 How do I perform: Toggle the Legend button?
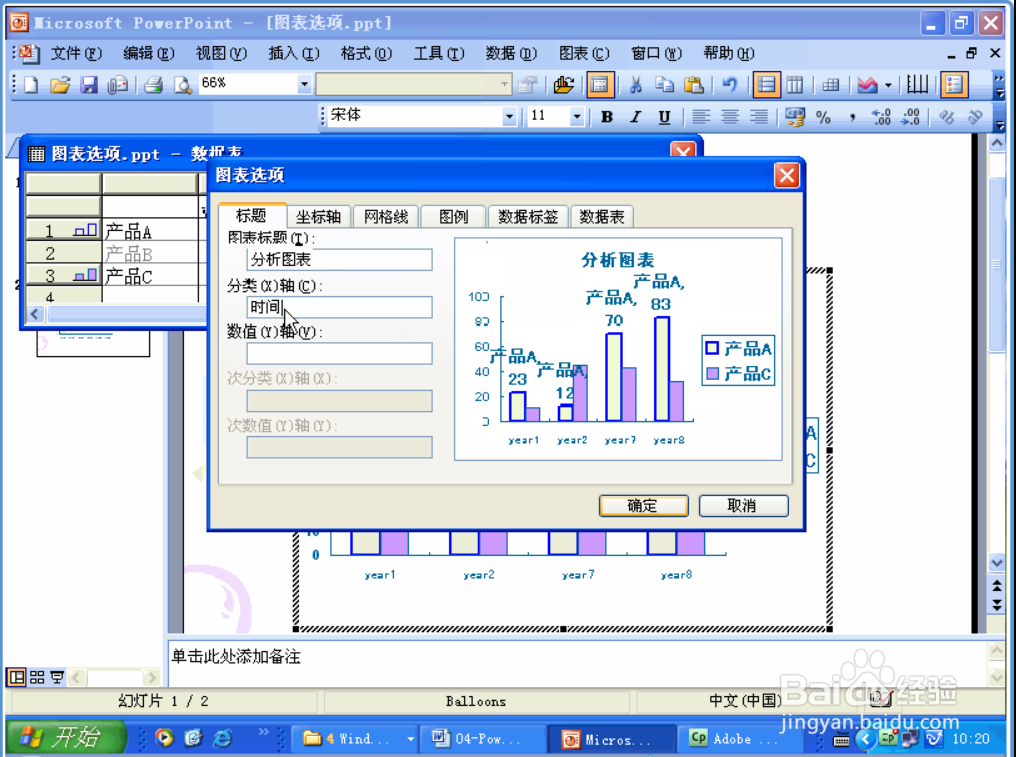click(x=954, y=85)
